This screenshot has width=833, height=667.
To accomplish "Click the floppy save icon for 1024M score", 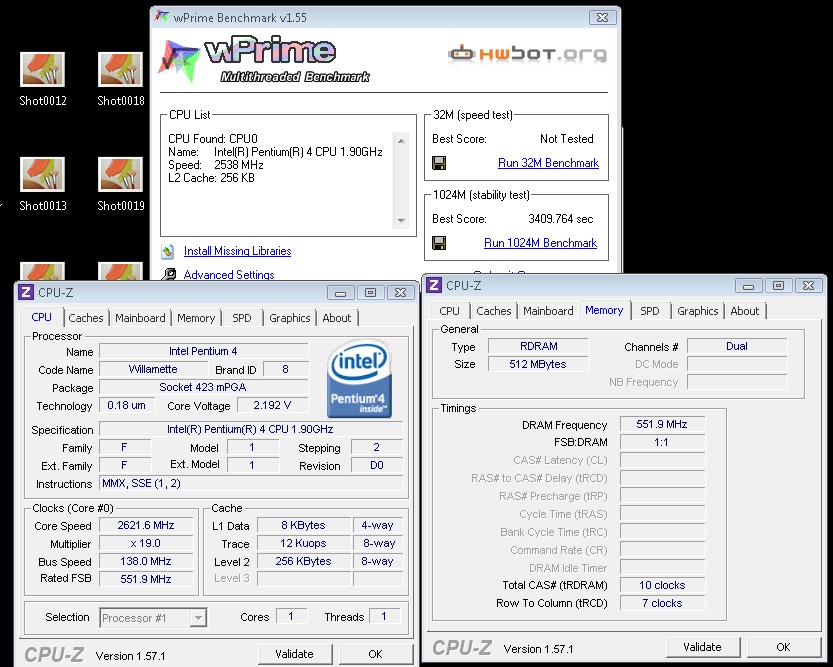I will 439,243.
